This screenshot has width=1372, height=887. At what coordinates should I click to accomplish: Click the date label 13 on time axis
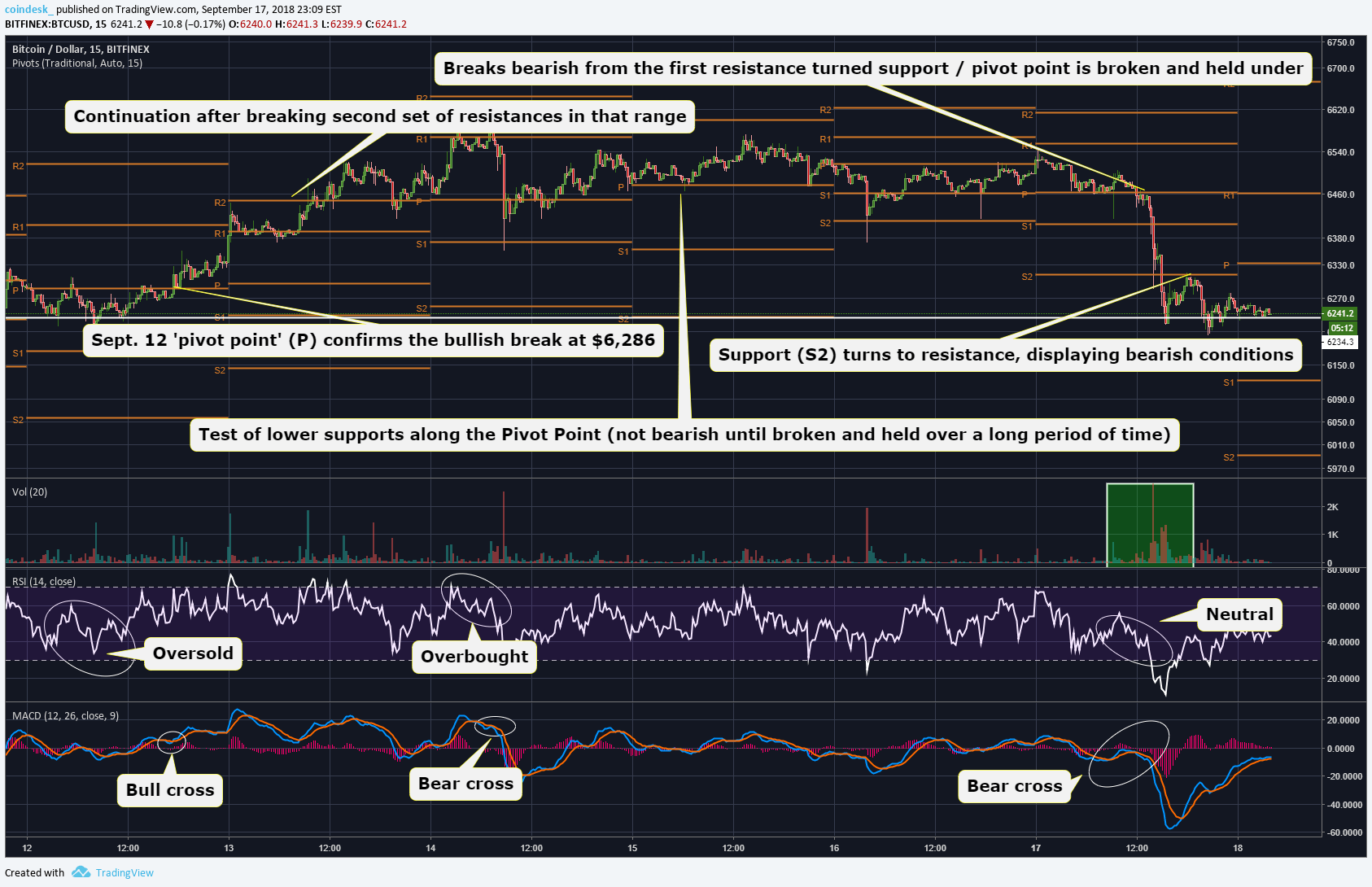229,848
